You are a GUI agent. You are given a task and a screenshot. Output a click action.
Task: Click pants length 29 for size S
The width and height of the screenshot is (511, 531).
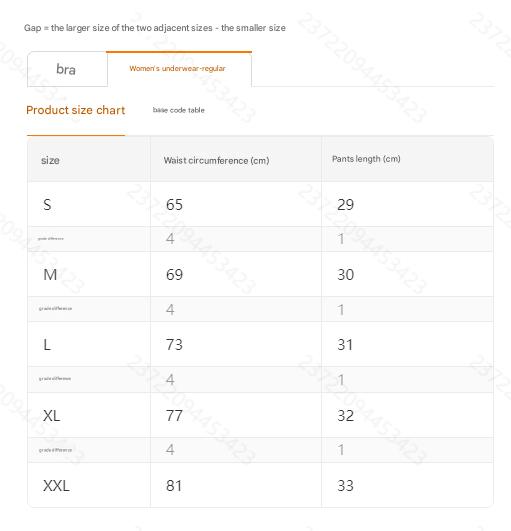[345, 205]
